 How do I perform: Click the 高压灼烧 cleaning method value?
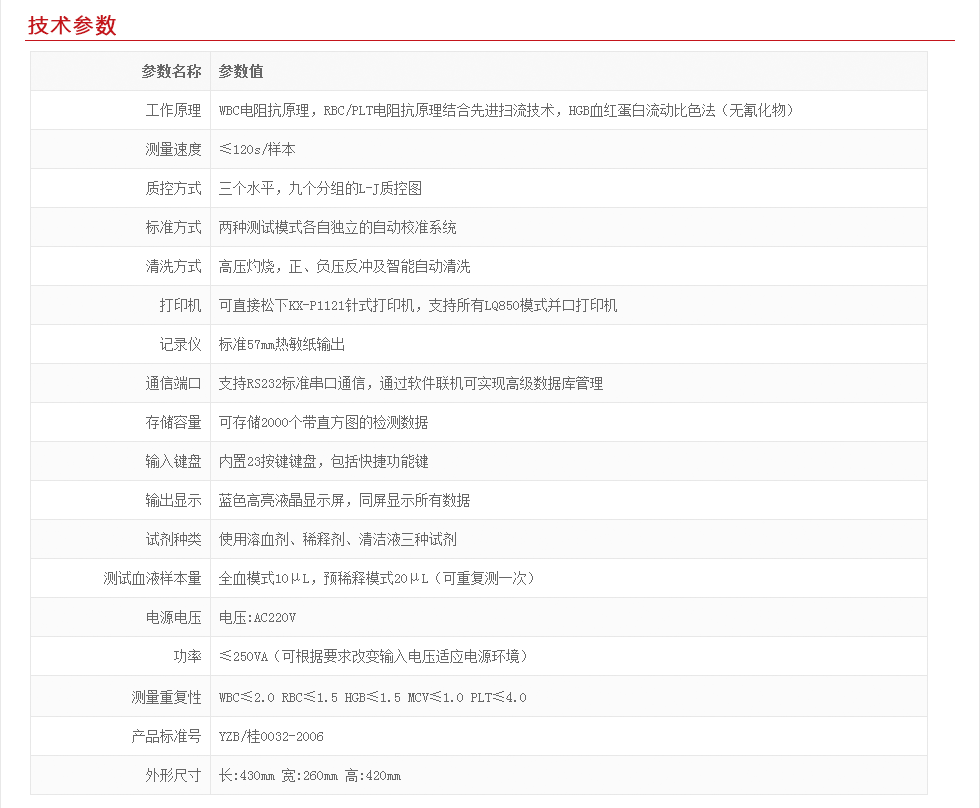(x=344, y=266)
